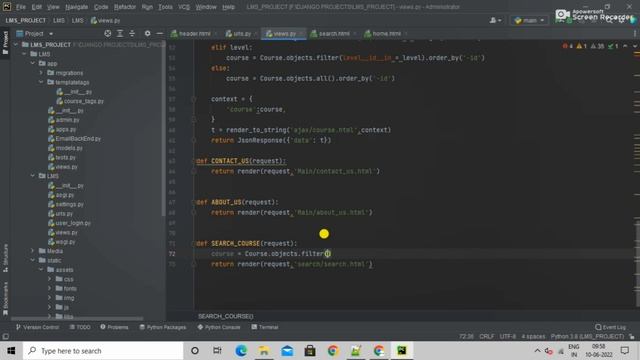The width and height of the screenshot is (640, 360).
Task: Select models.py in the project tree
Action: tap(65, 148)
